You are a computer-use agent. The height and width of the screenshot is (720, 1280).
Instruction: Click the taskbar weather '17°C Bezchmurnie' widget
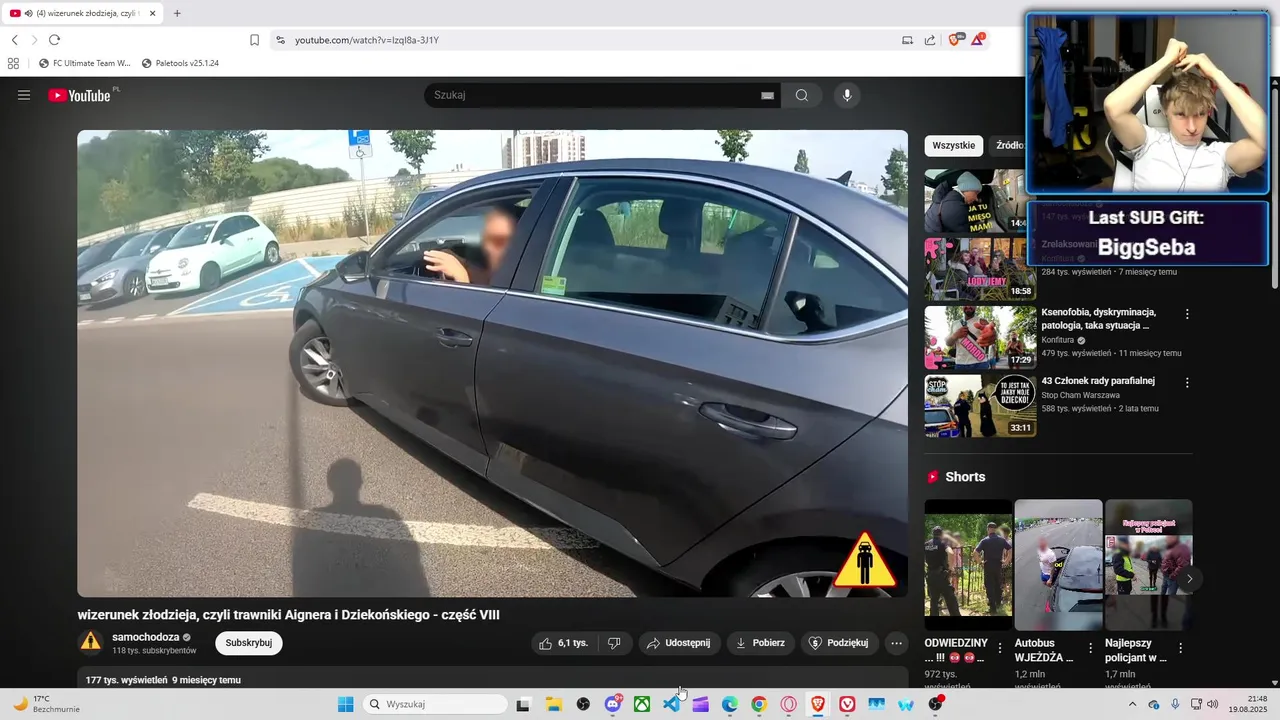coord(47,704)
